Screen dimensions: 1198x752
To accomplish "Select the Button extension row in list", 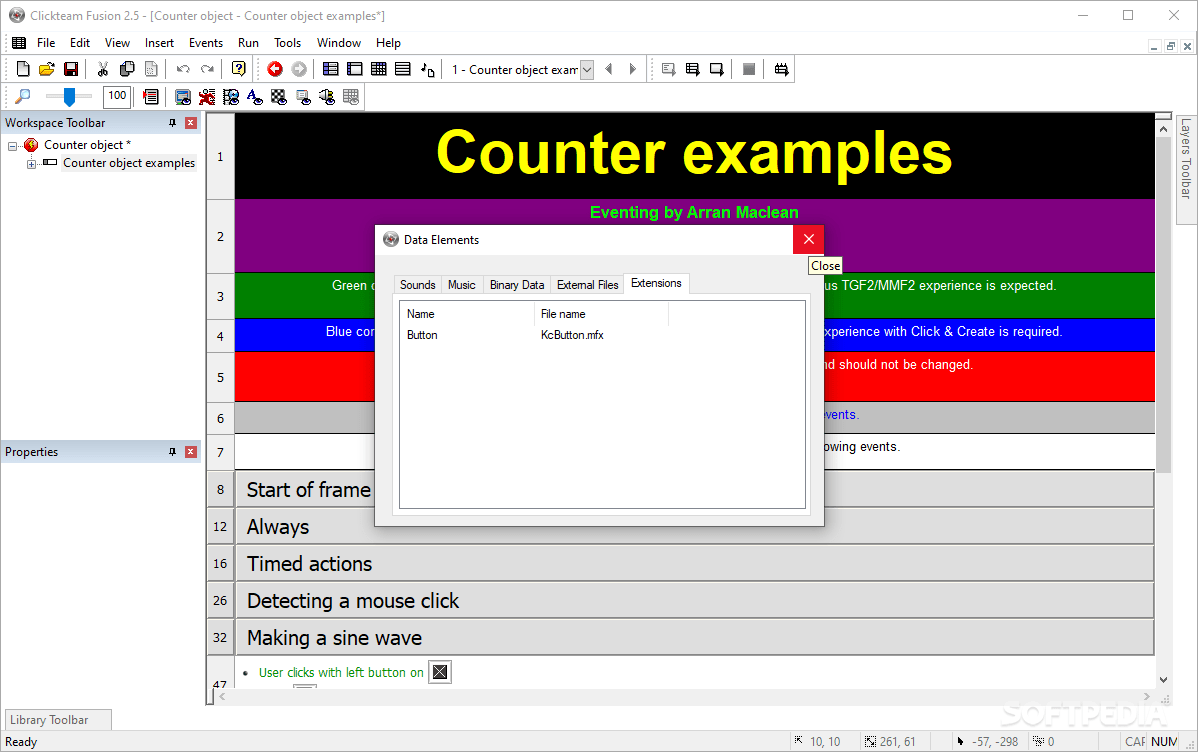I will [x=602, y=335].
